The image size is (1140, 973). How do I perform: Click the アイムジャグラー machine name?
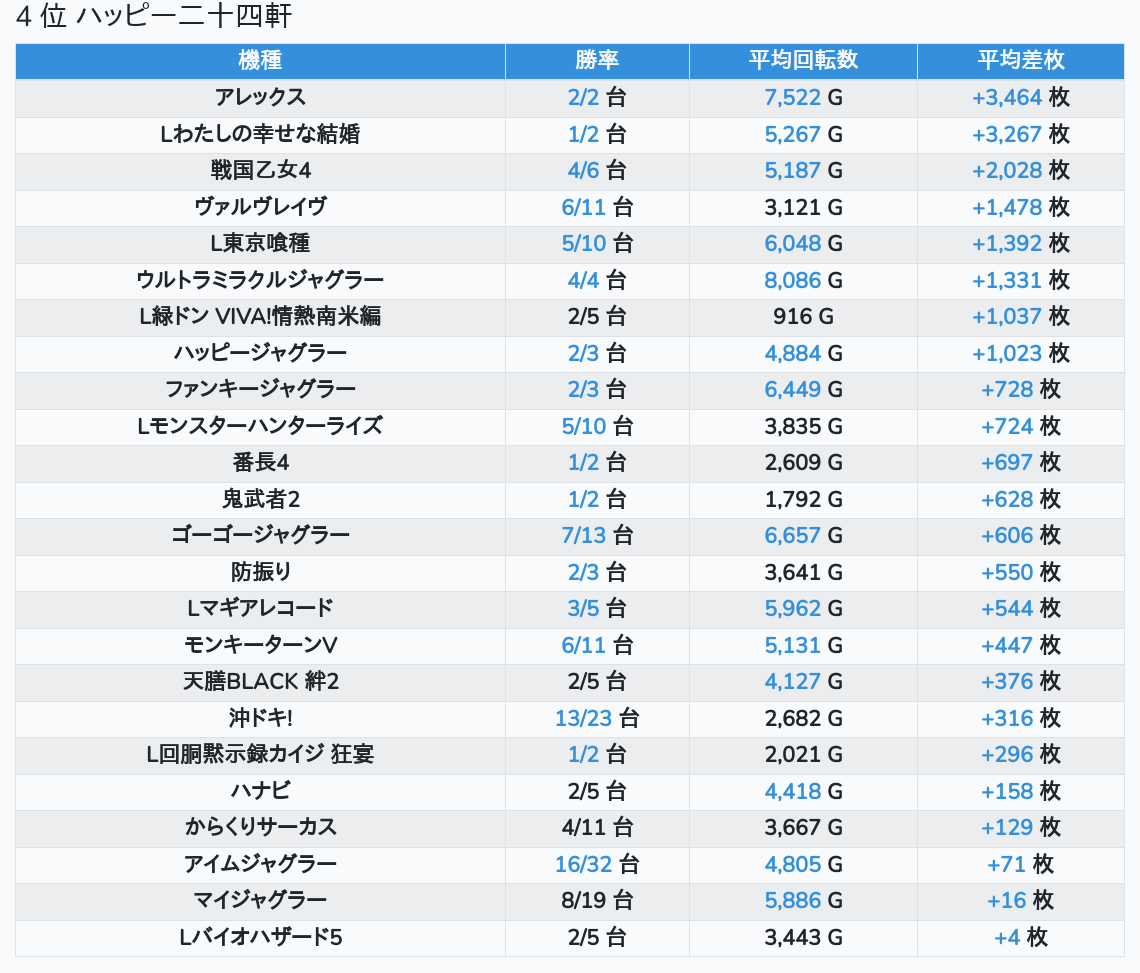(x=260, y=864)
